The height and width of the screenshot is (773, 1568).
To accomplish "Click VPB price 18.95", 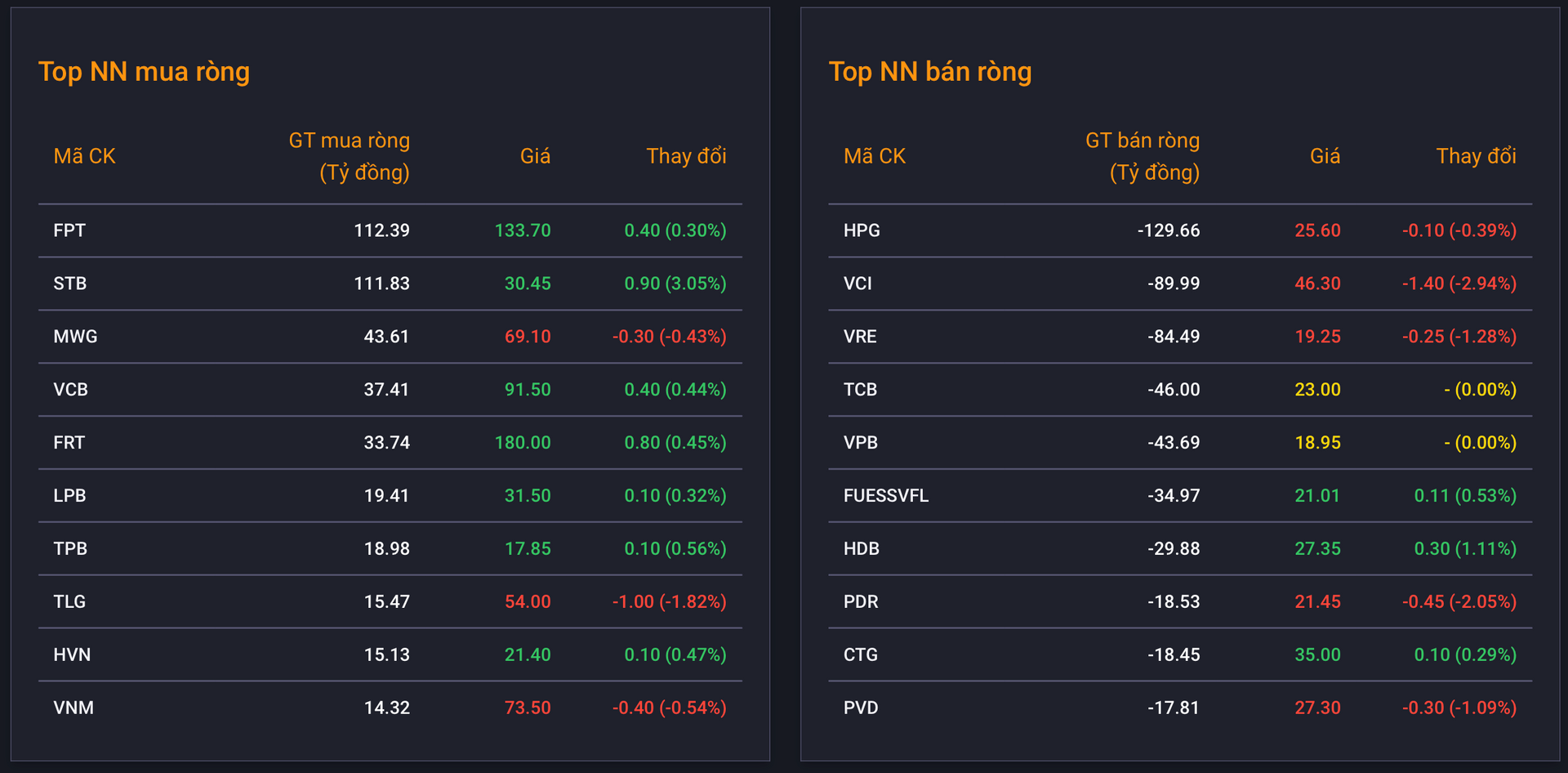I will point(1318,443).
